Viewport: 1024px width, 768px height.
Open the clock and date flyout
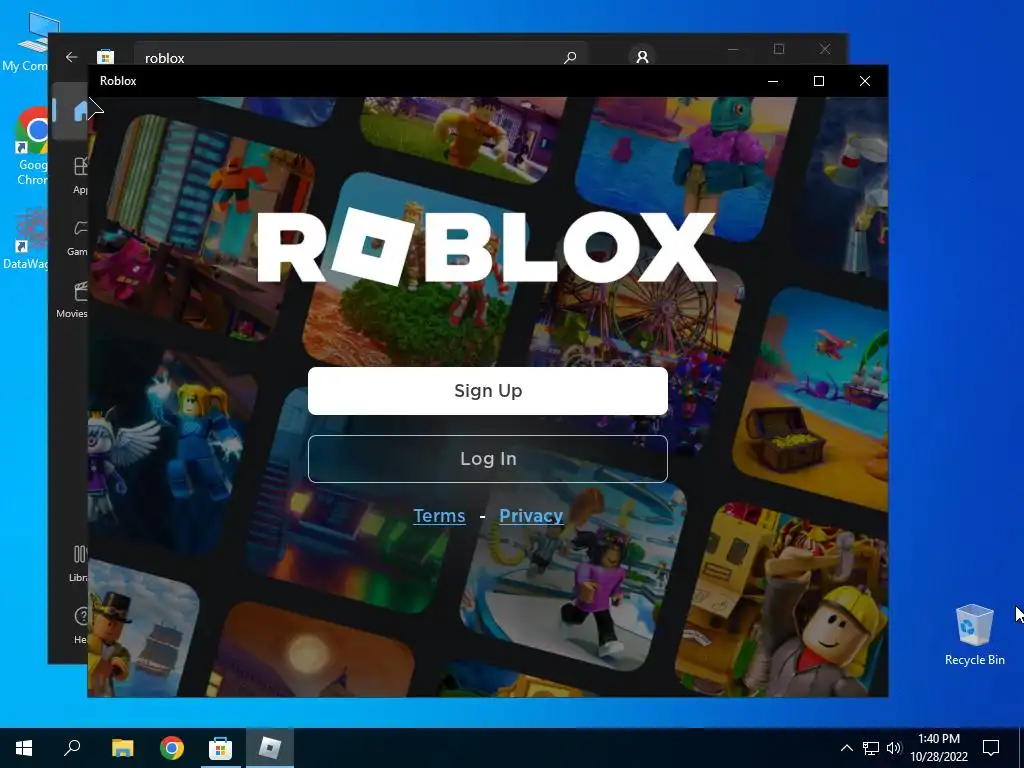coord(939,748)
